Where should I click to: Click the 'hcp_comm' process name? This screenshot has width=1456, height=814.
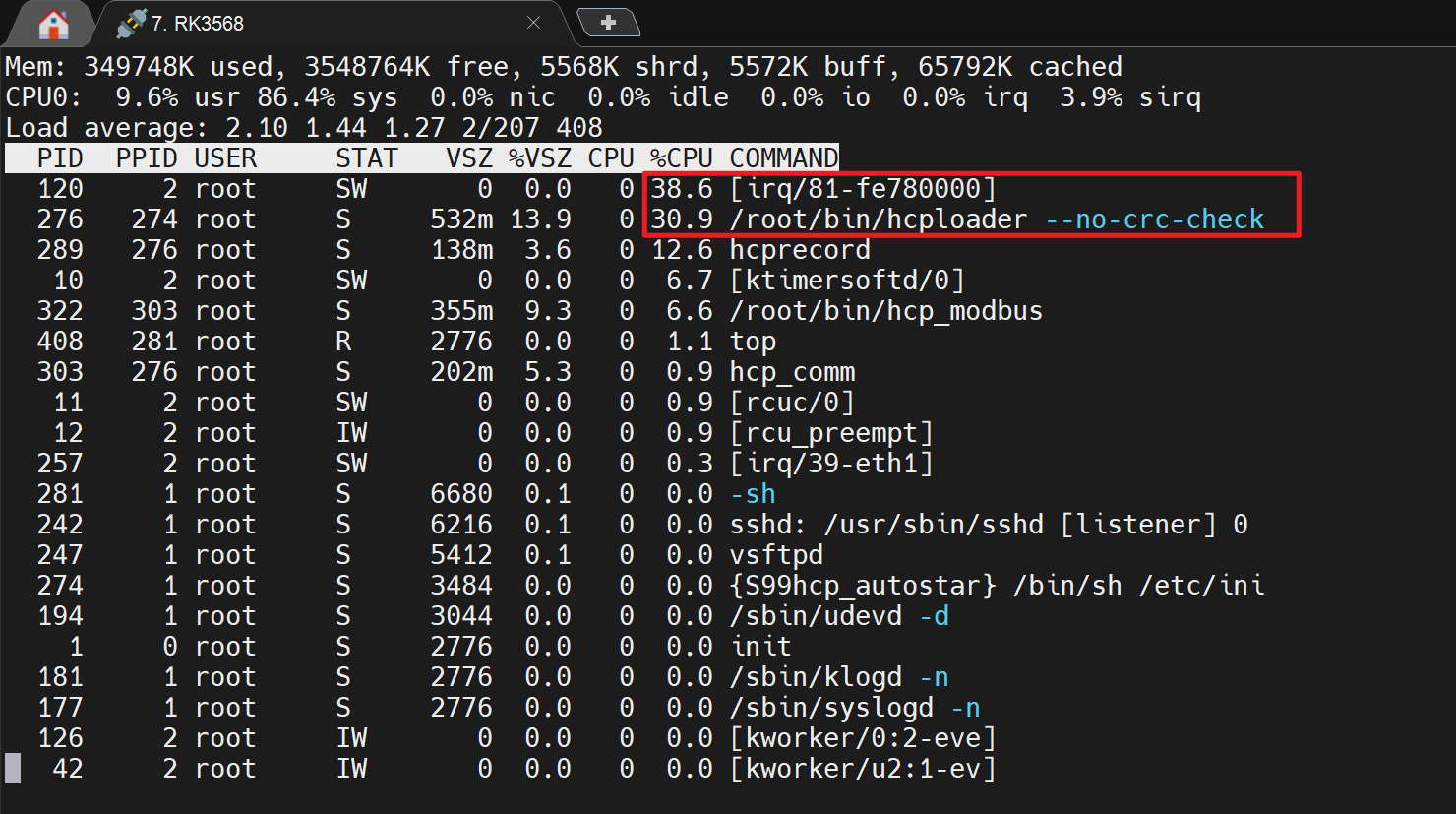click(792, 372)
